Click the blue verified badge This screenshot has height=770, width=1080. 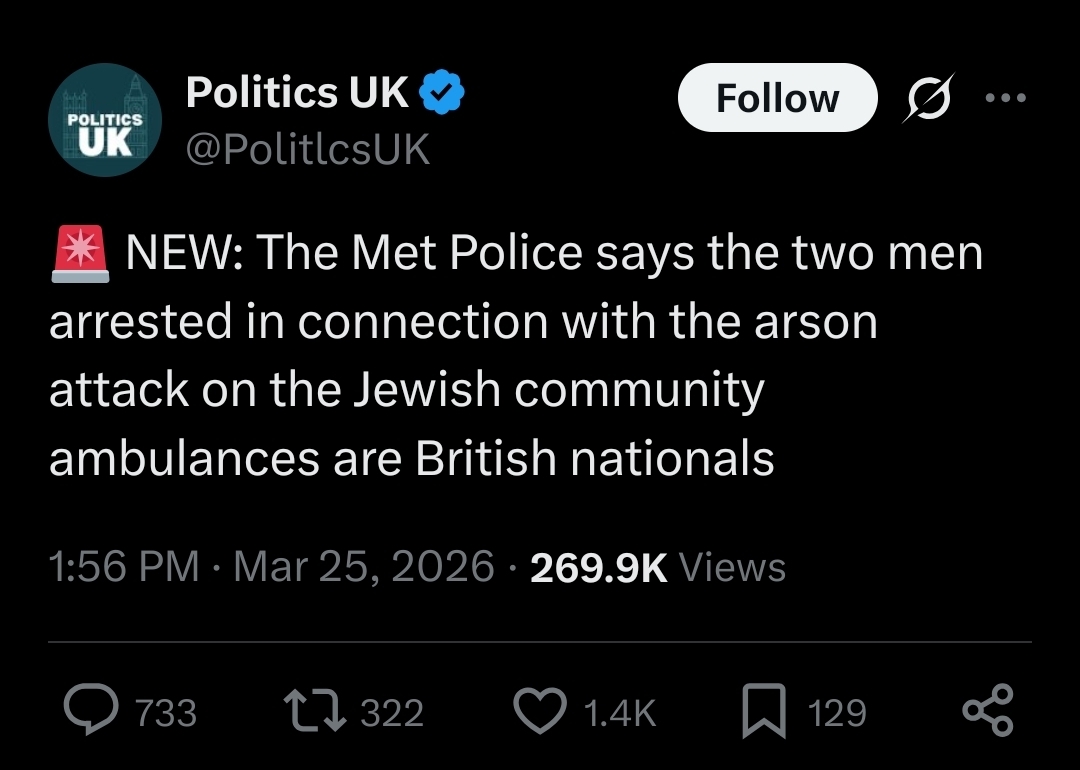tap(441, 94)
